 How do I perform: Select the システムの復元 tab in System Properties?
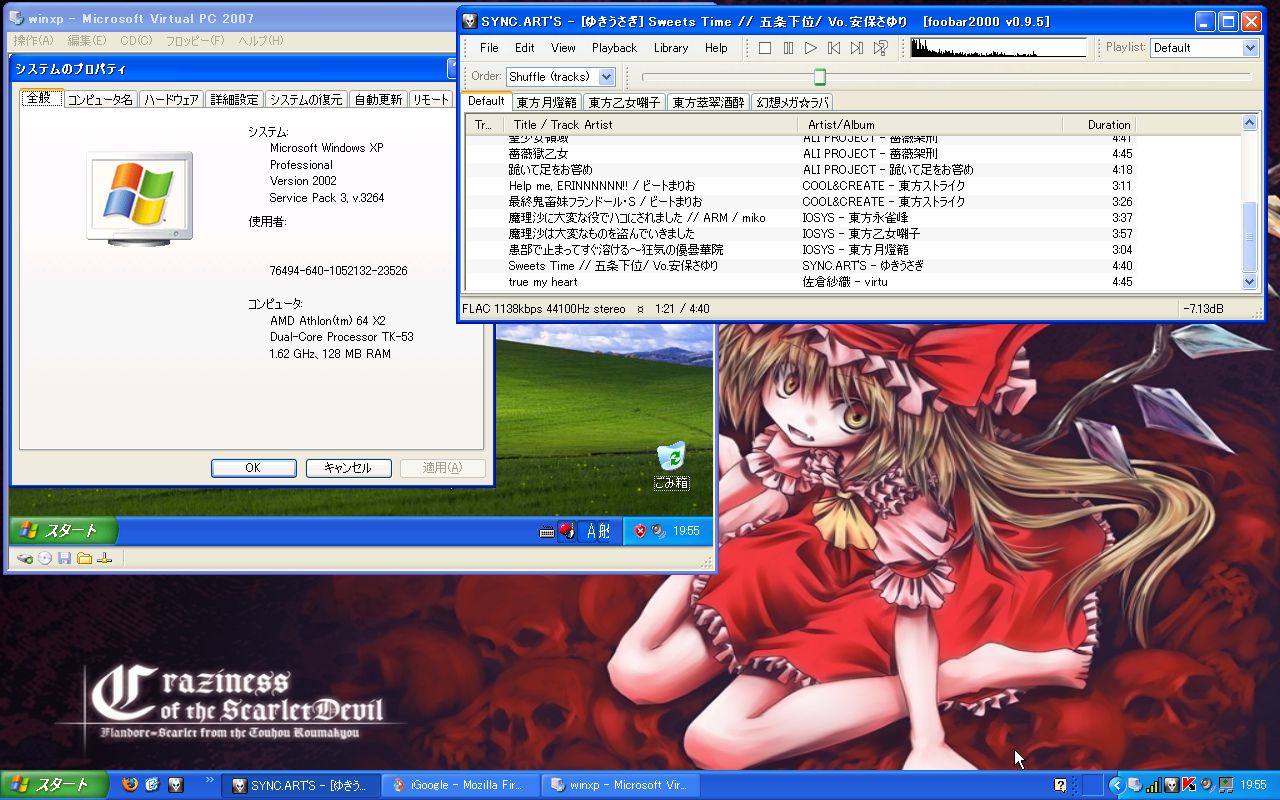coord(306,100)
